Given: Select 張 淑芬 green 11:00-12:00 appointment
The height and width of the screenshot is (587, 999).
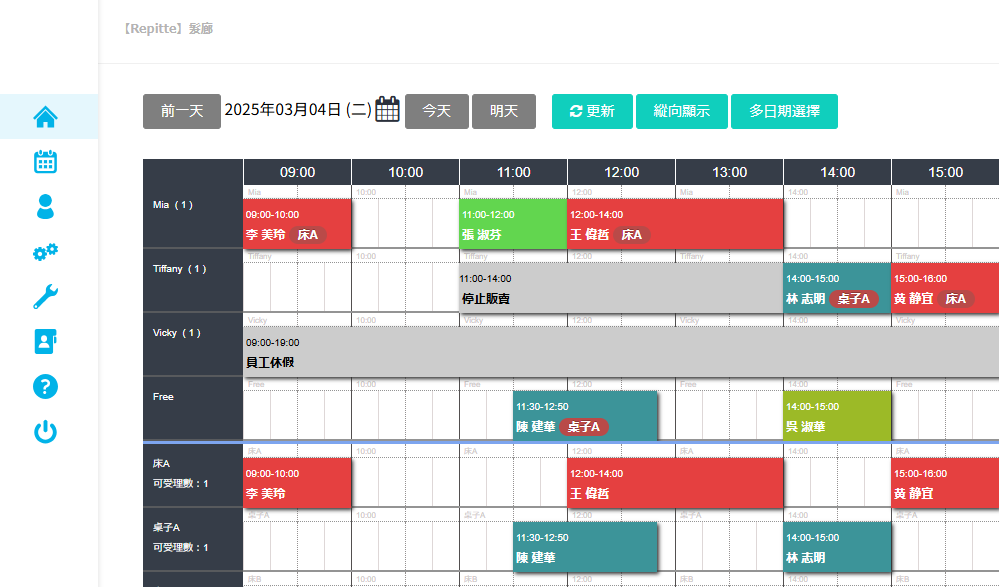Looking at the screenshot, I should (x=513, y=224).
